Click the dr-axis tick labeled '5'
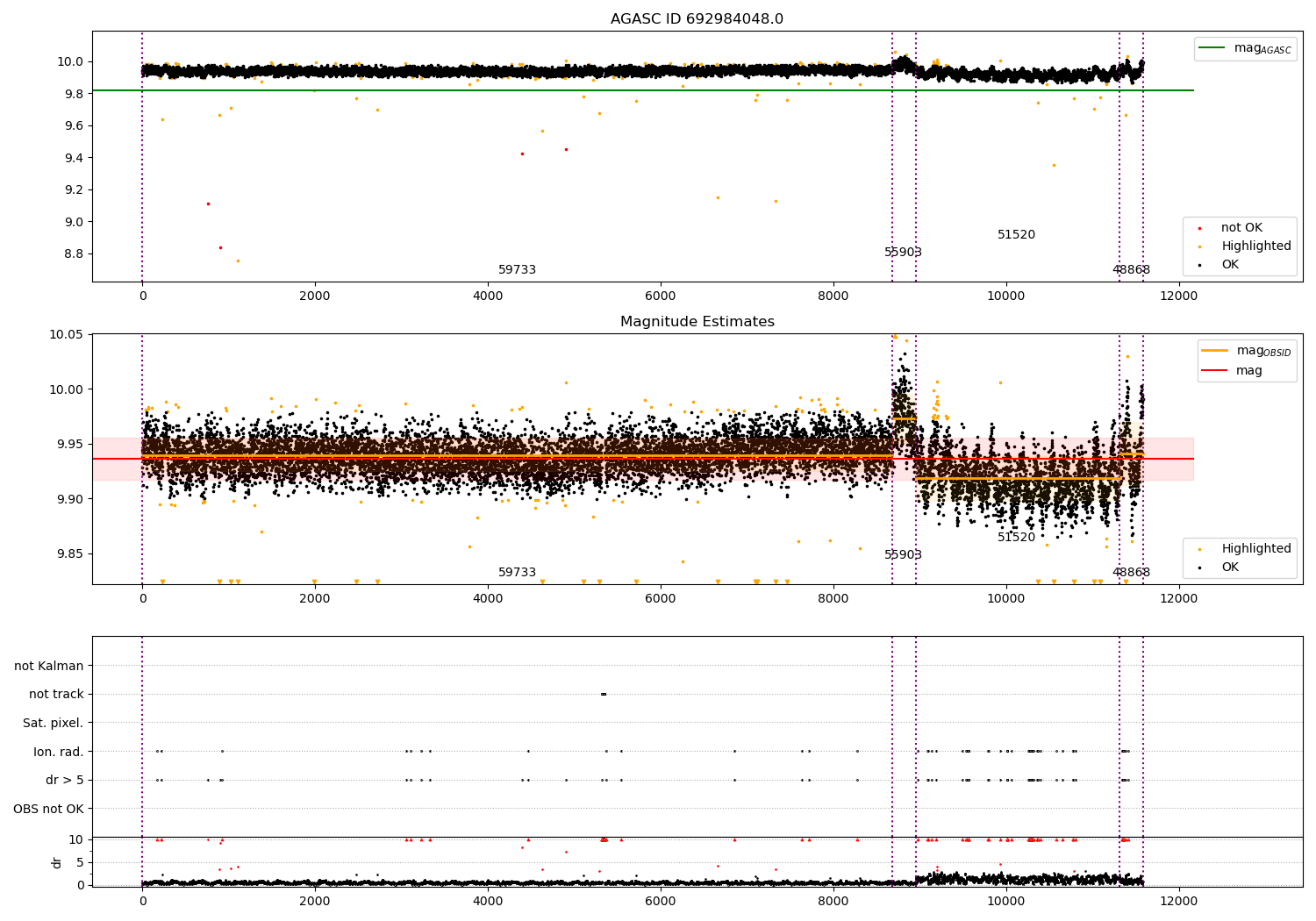The width and height of the screenshot is (1316, 921). [x=80, y=863]
